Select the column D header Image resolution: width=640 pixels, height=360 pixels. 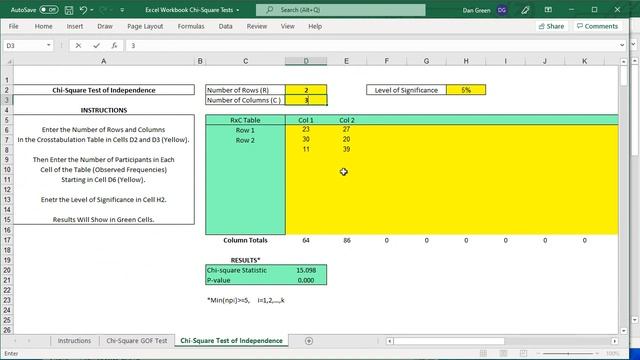click(306, 61)
